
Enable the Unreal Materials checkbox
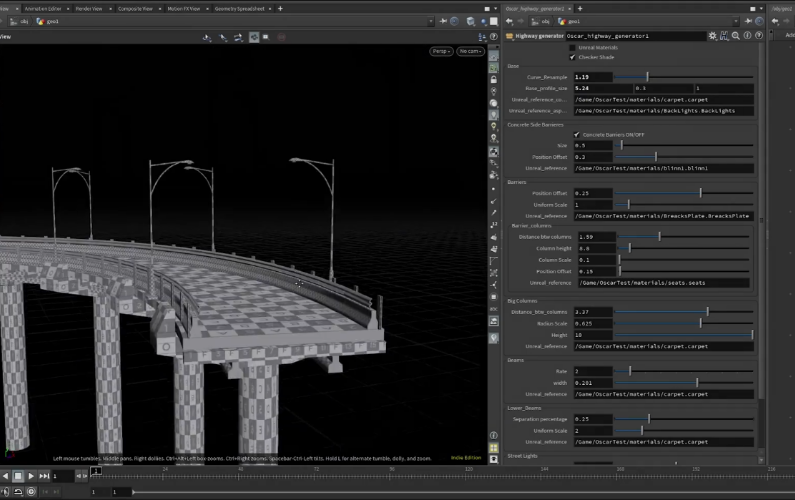pyautogui.click(x=572, y=47)
